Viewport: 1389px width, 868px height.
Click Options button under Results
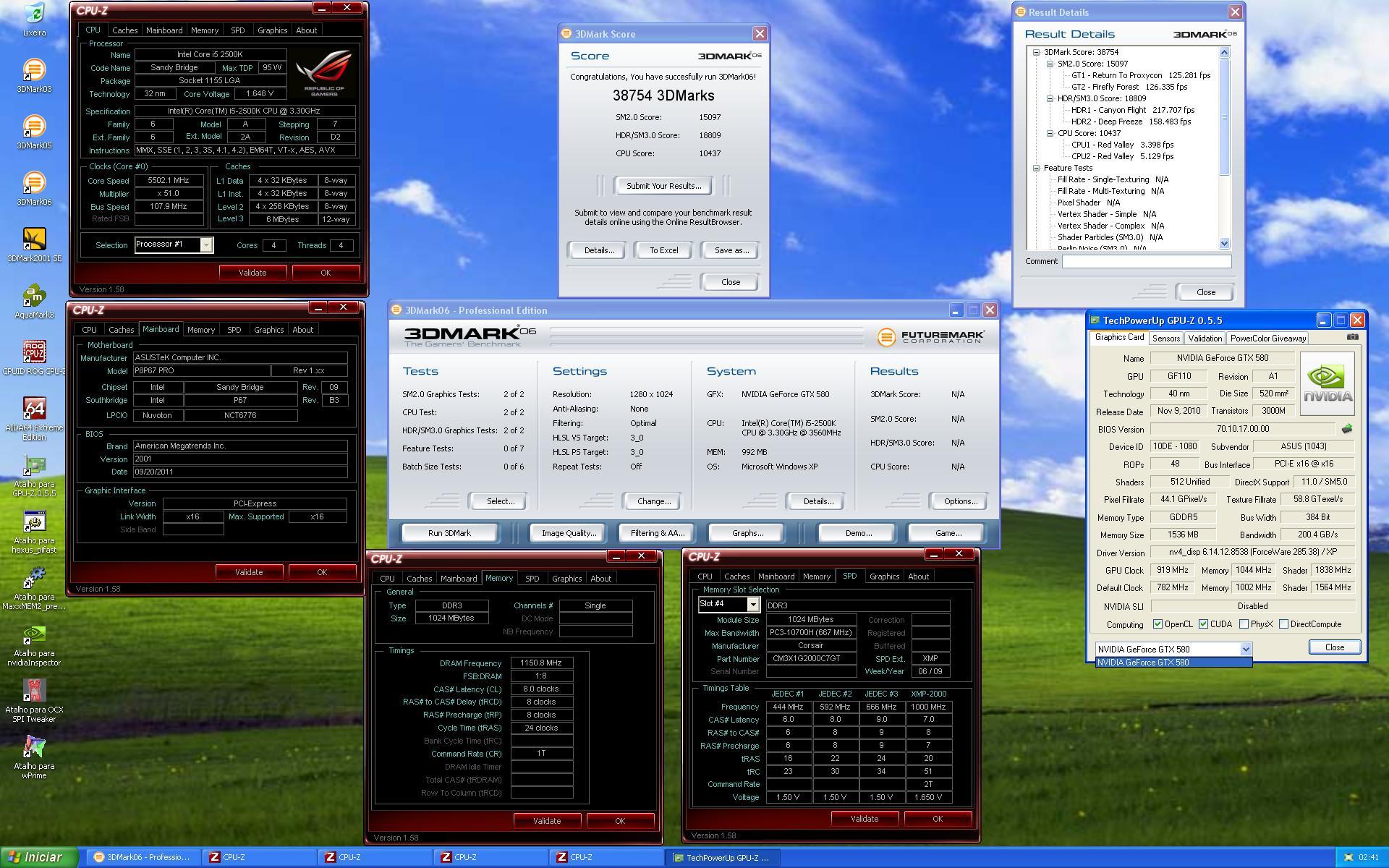(x=960, y=501)
